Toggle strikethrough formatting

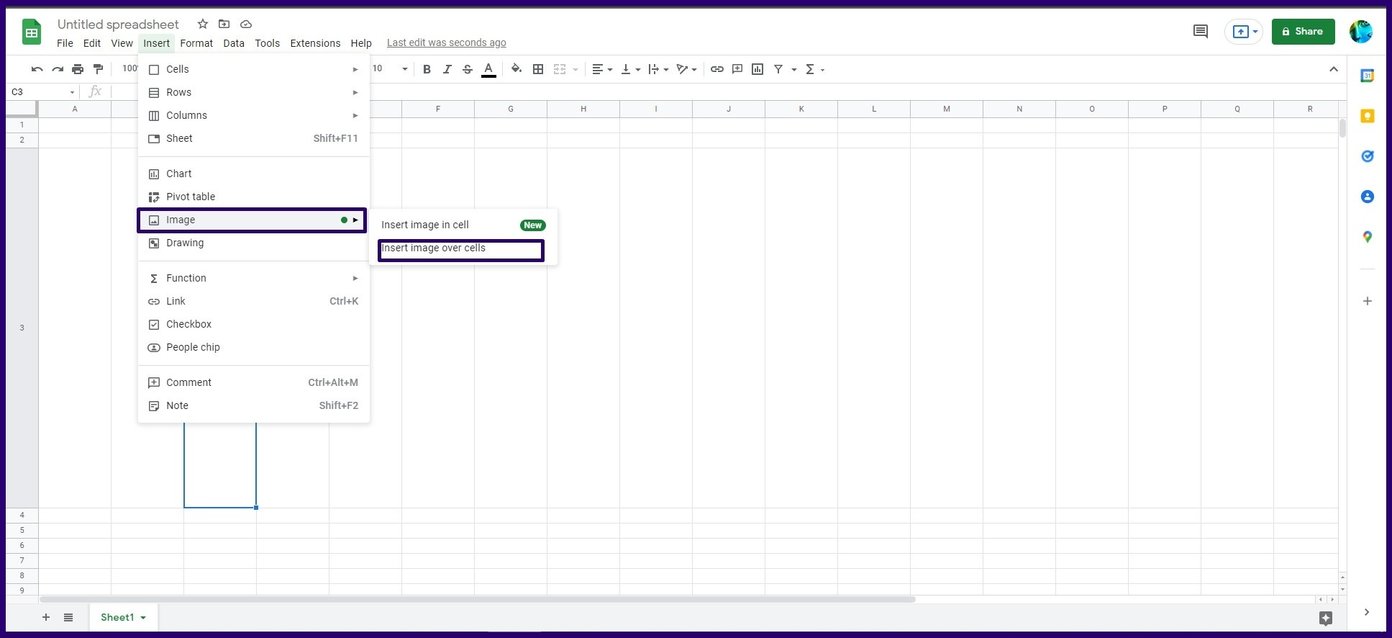[467, 69]
